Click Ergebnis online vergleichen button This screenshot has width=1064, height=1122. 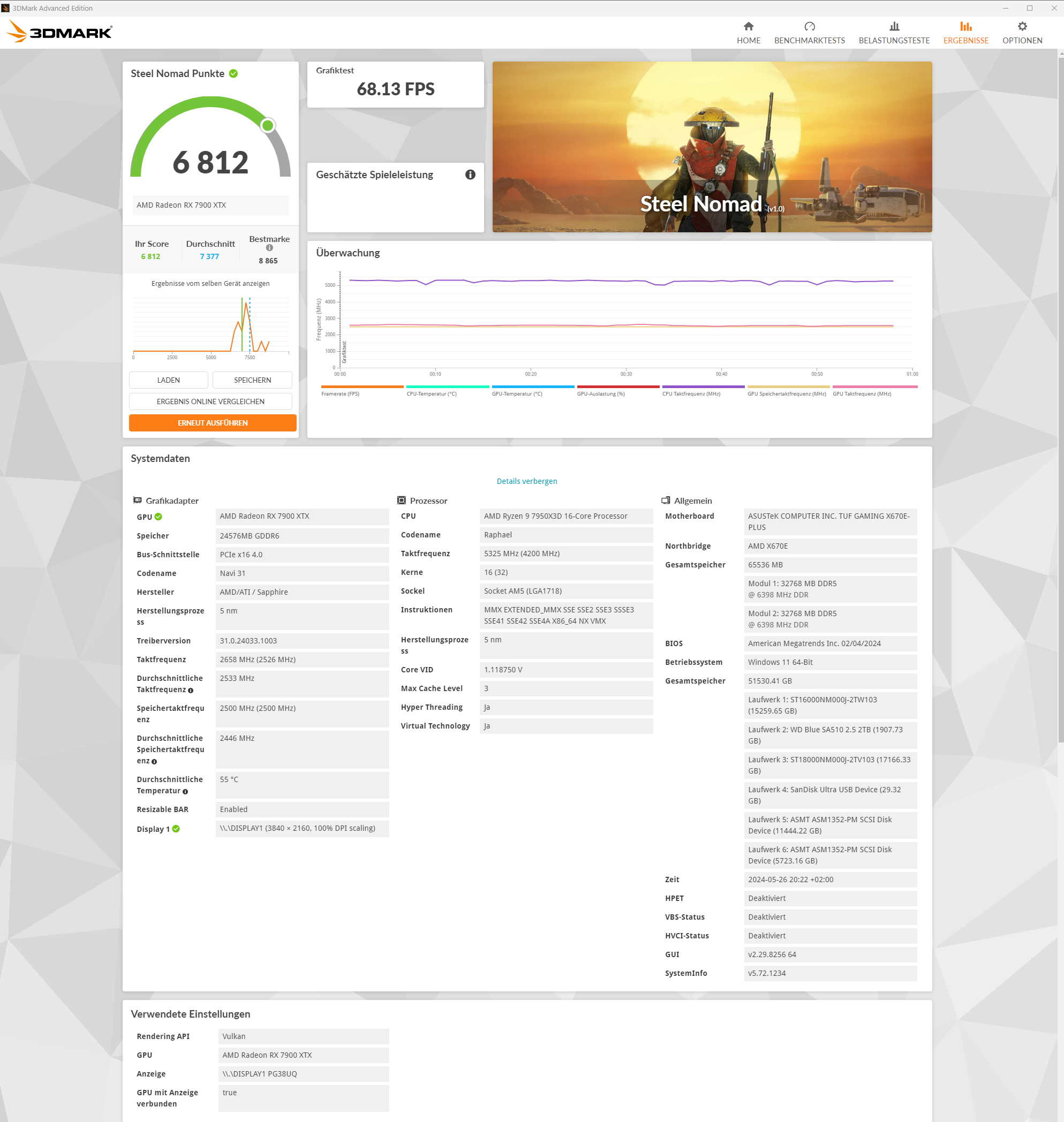coord(210,401)
